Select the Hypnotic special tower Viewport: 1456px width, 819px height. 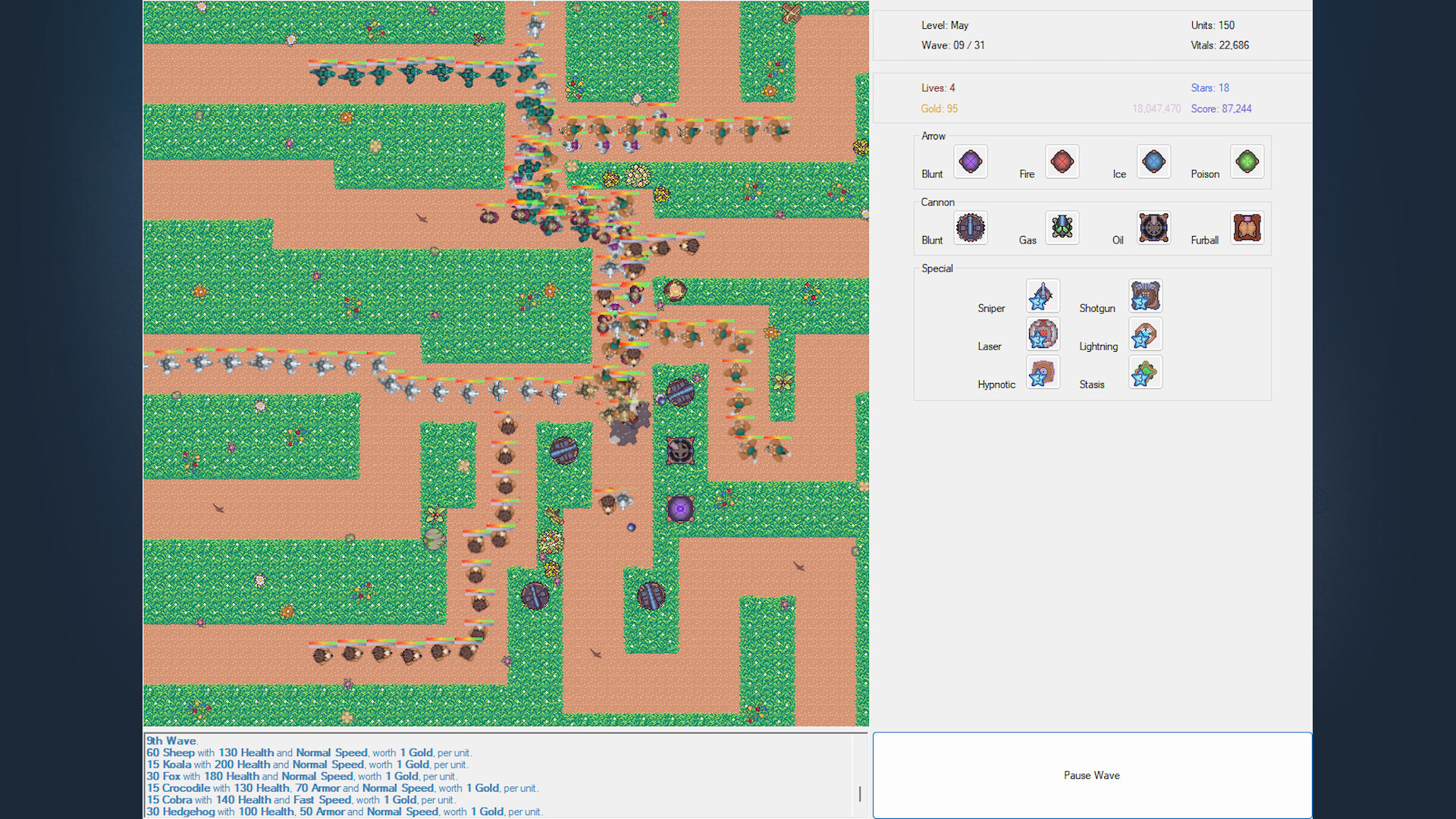tap(1043, 372)
